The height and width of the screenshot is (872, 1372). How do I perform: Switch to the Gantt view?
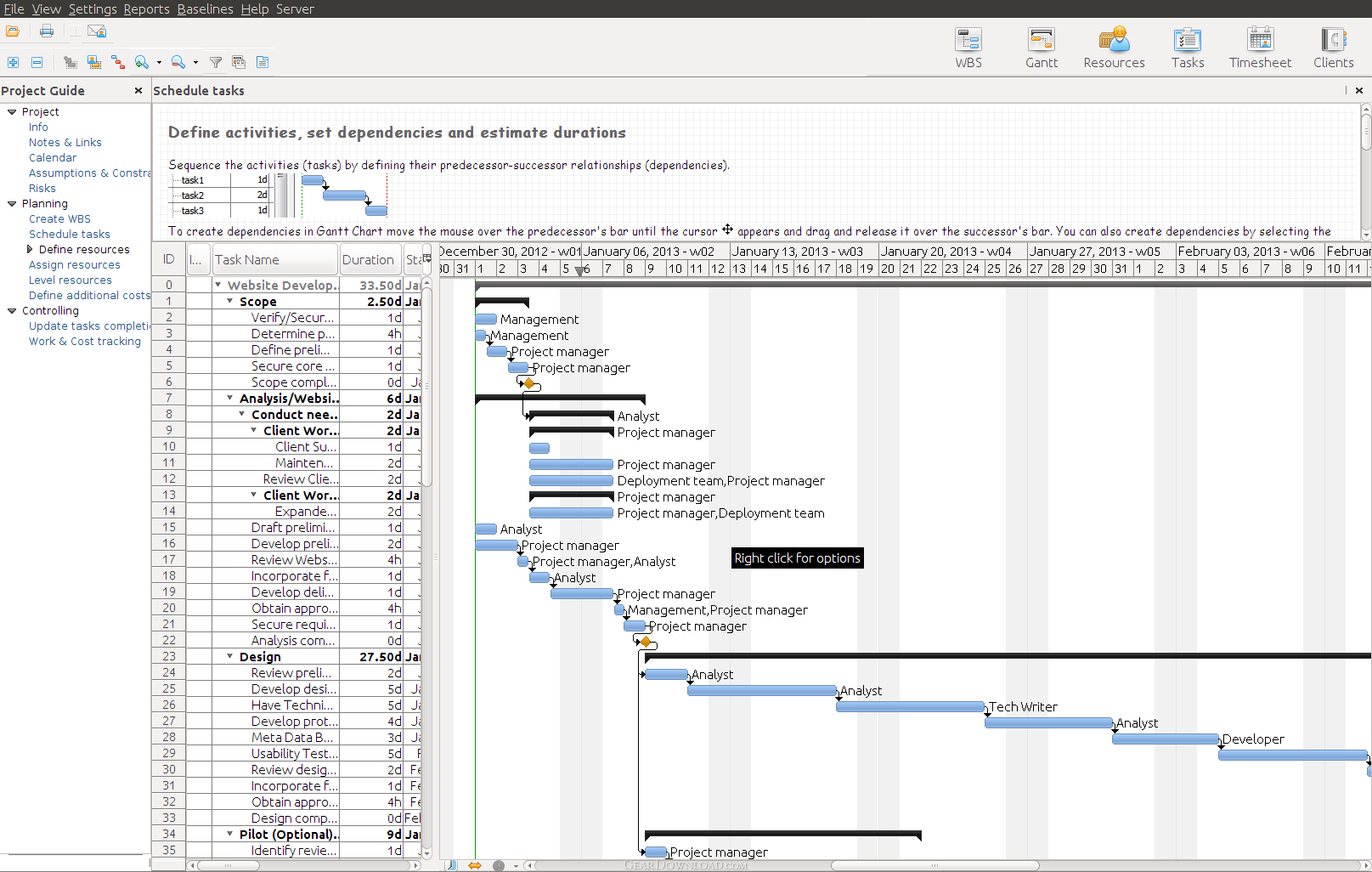1042,48
